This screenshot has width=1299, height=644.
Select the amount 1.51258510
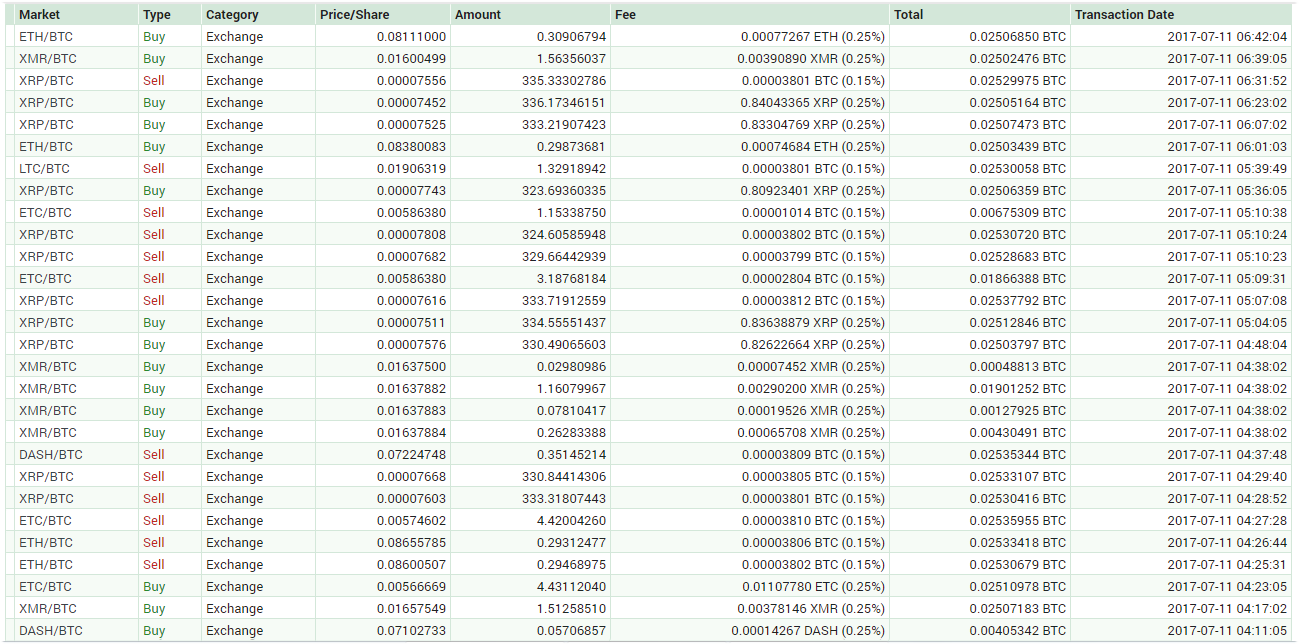coord(570,609)
